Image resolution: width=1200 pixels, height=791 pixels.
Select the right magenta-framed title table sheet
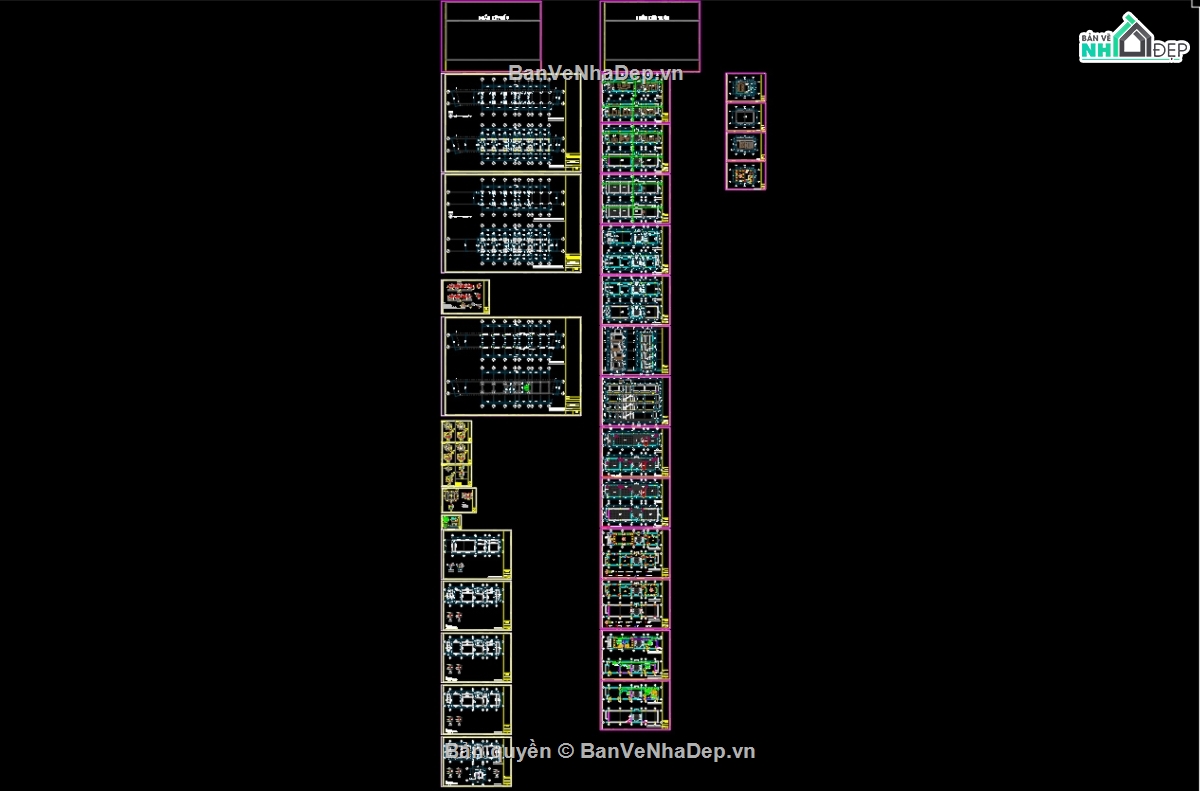pos(650,36)
